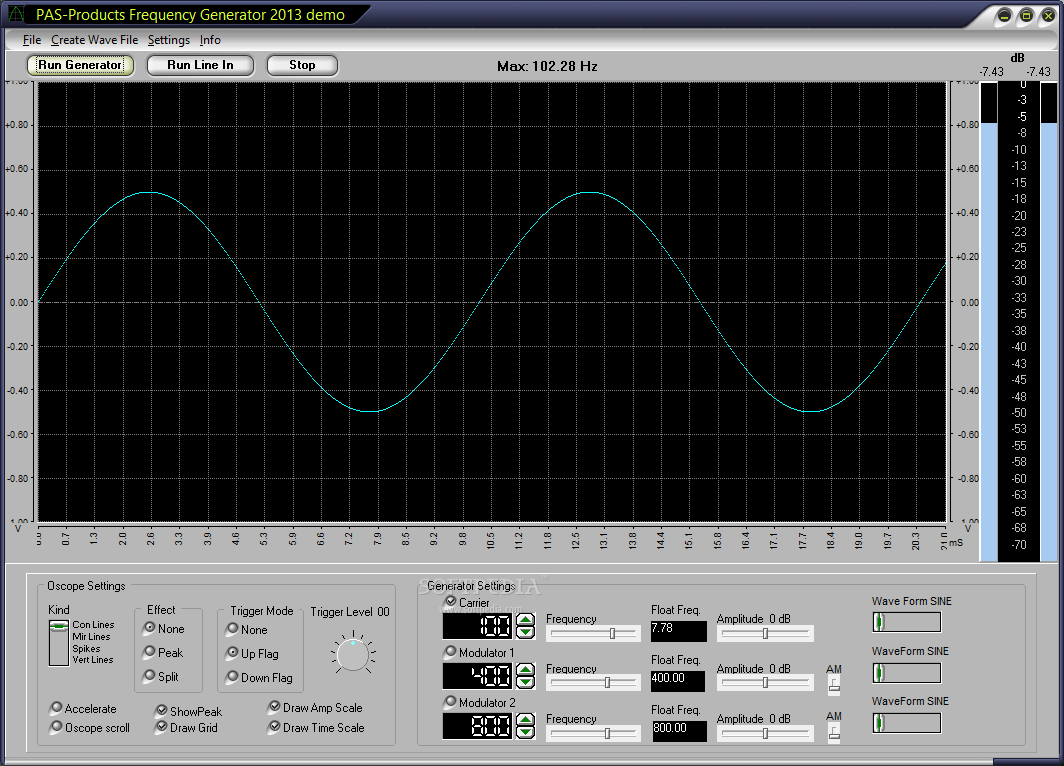Enable Oscope scroll option
Viewport: 1064px width, 766px height.
pyautogui.click(x=57, y=727)
